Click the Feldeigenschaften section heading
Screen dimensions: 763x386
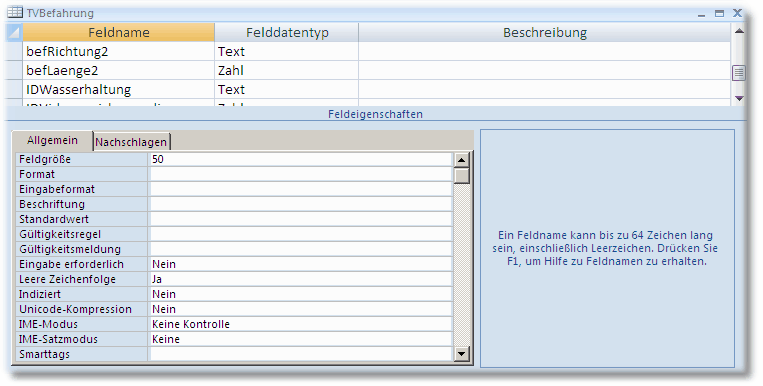tap(375, 114)
